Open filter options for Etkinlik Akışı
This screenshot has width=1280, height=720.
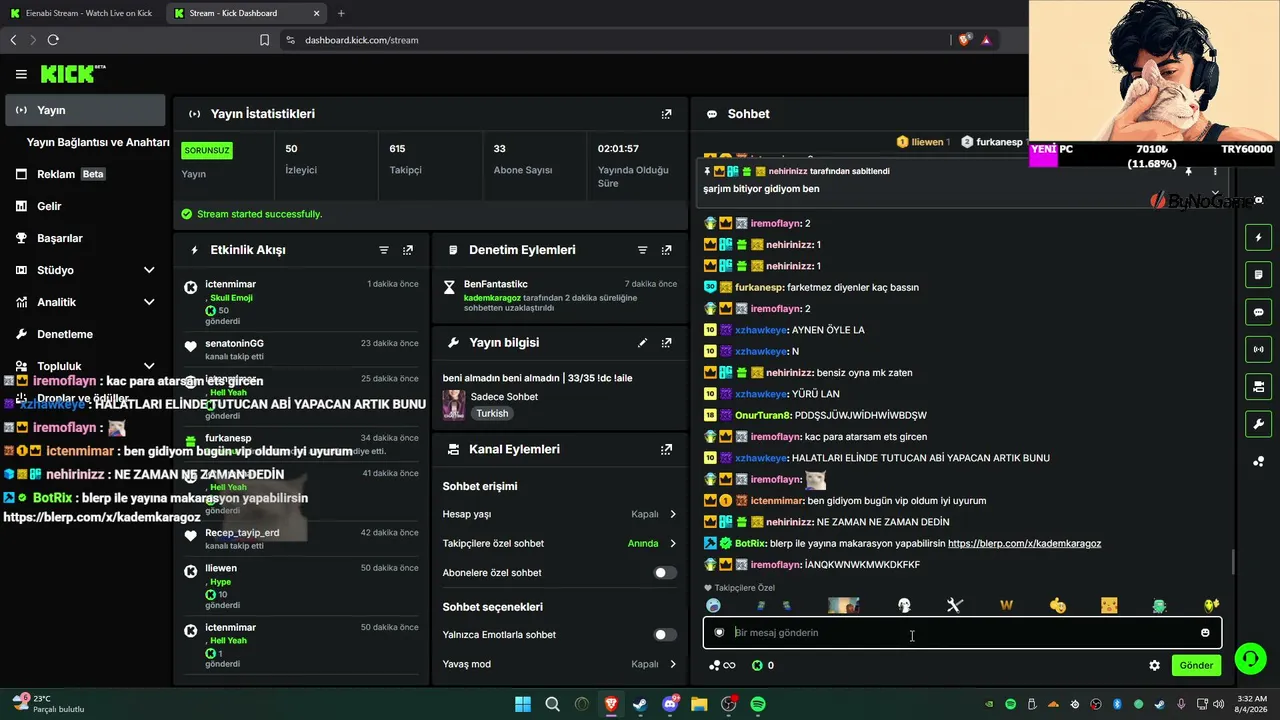(384, 250)
